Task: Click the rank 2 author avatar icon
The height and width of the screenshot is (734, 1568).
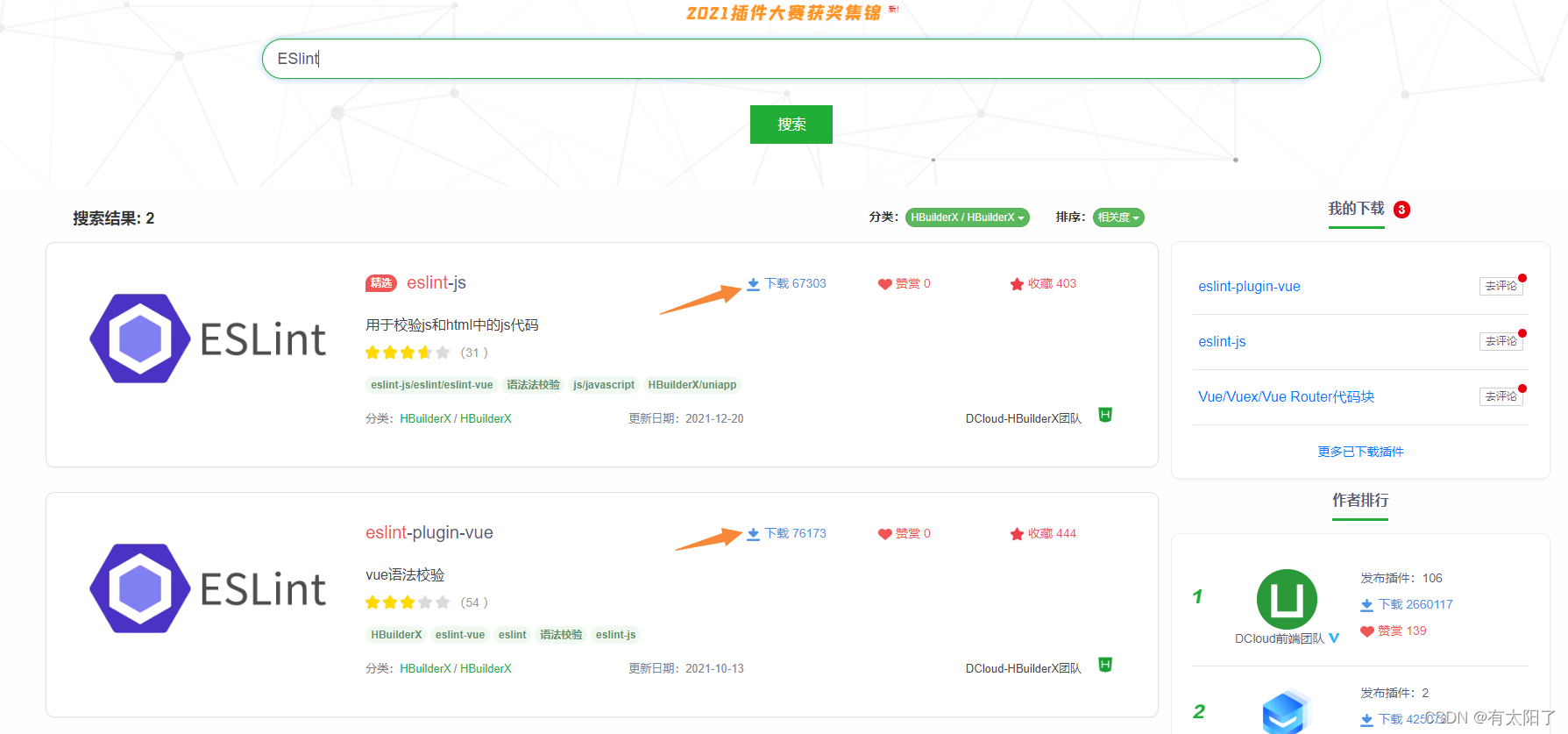Action: click(x=1285, y=711)
